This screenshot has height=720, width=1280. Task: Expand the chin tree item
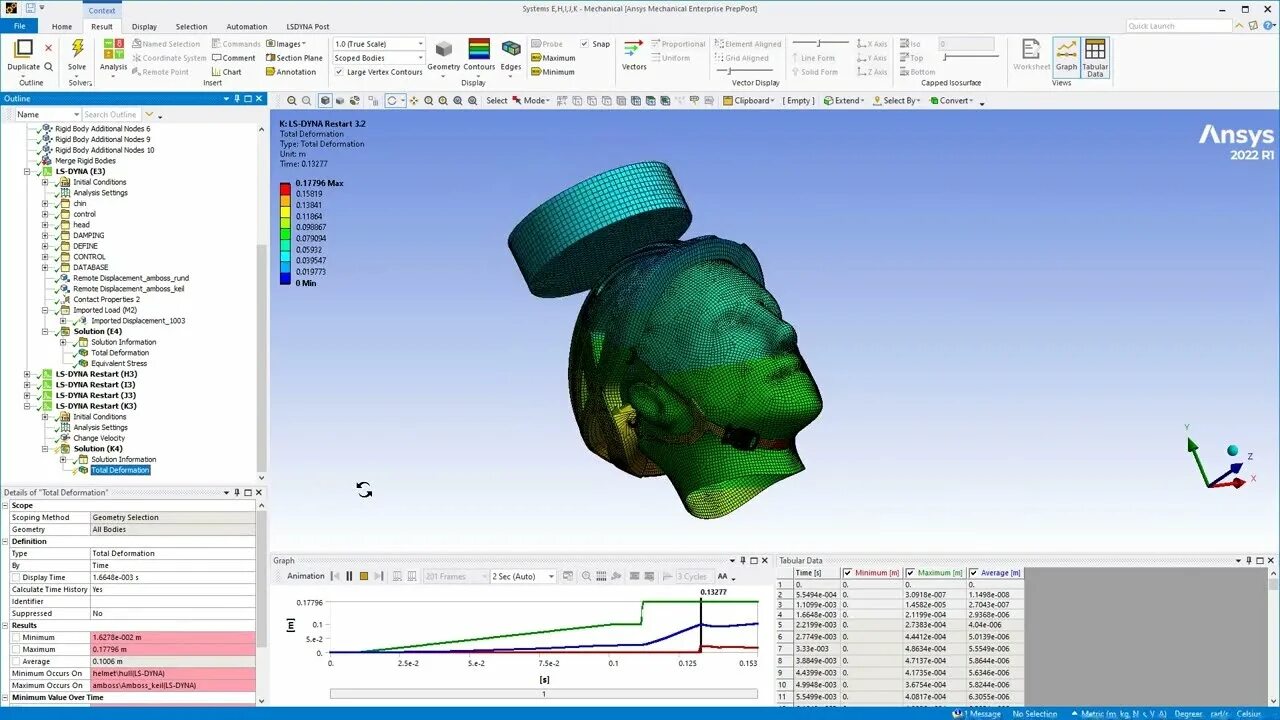[45, 203]
